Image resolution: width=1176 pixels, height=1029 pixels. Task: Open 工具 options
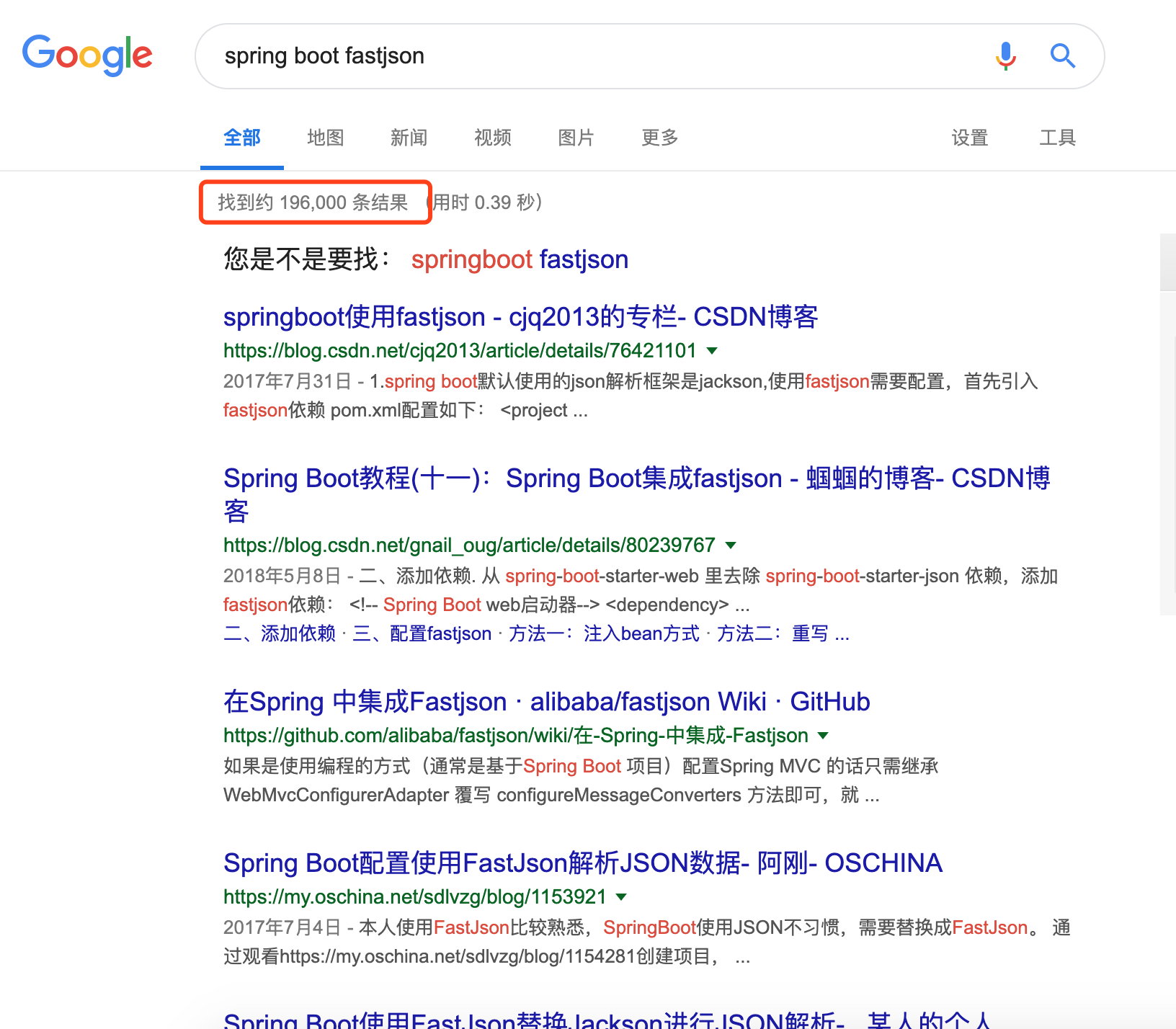pos(1058,138)
